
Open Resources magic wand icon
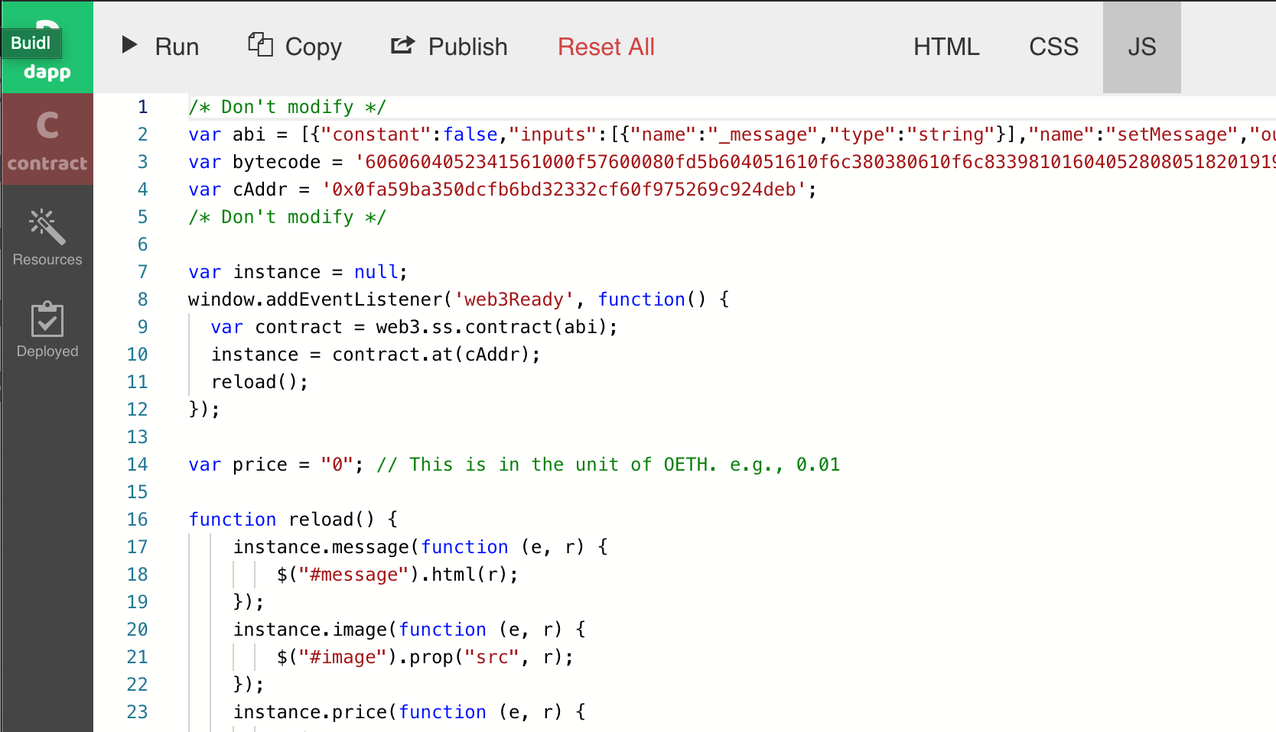[47, 227]
